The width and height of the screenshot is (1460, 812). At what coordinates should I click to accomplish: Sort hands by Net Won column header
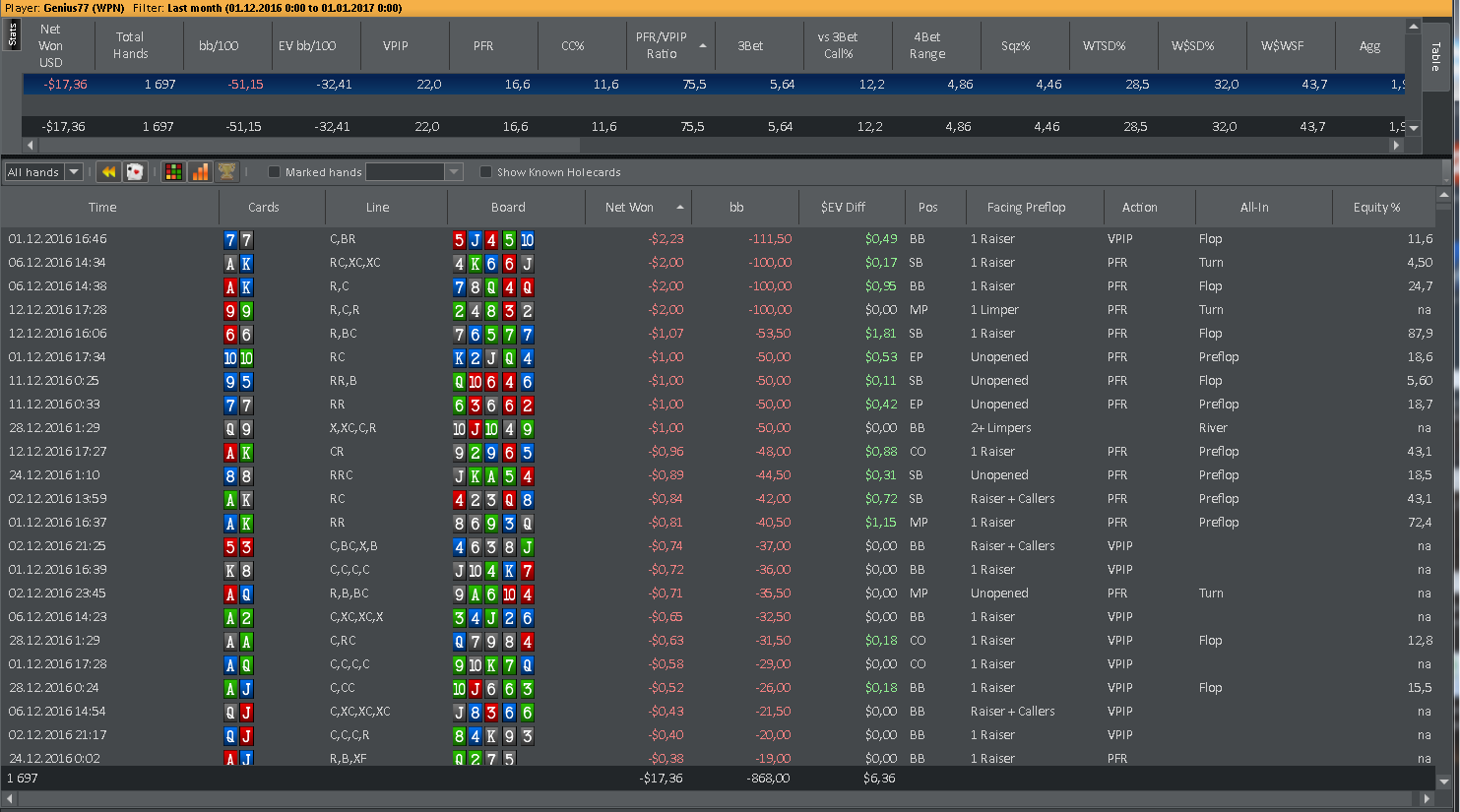point(639,207)
